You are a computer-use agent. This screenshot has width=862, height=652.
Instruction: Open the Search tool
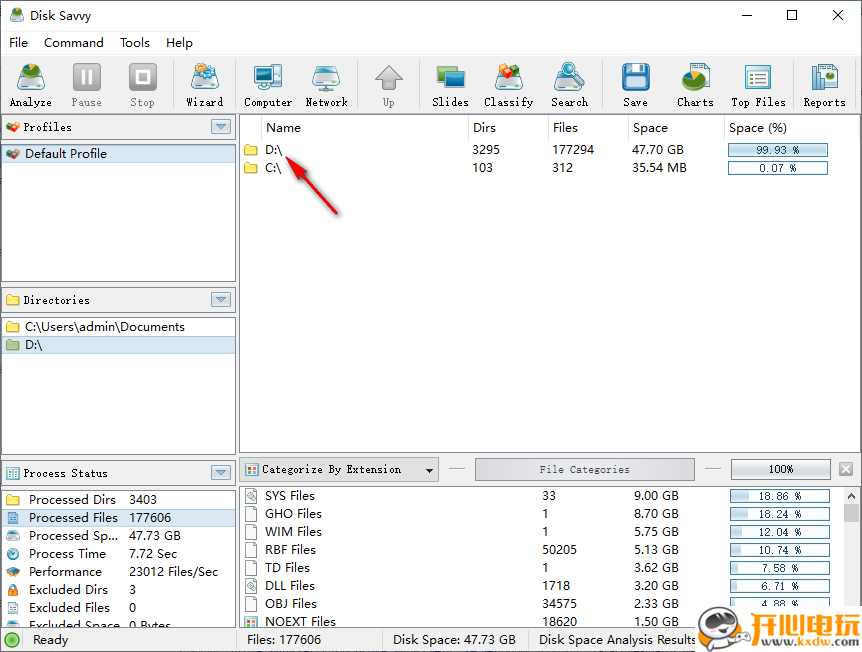569,85
